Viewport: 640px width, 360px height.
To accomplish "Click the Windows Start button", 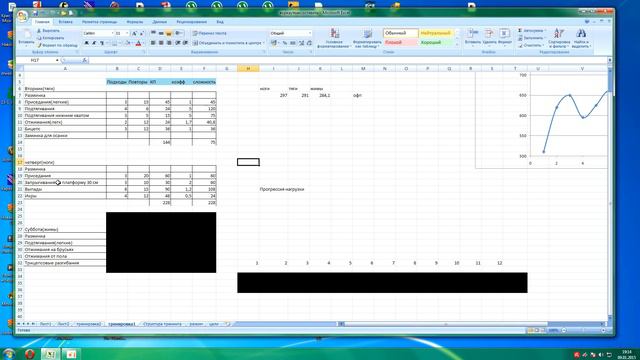I will pyautogui.click(x=8, y=353).
